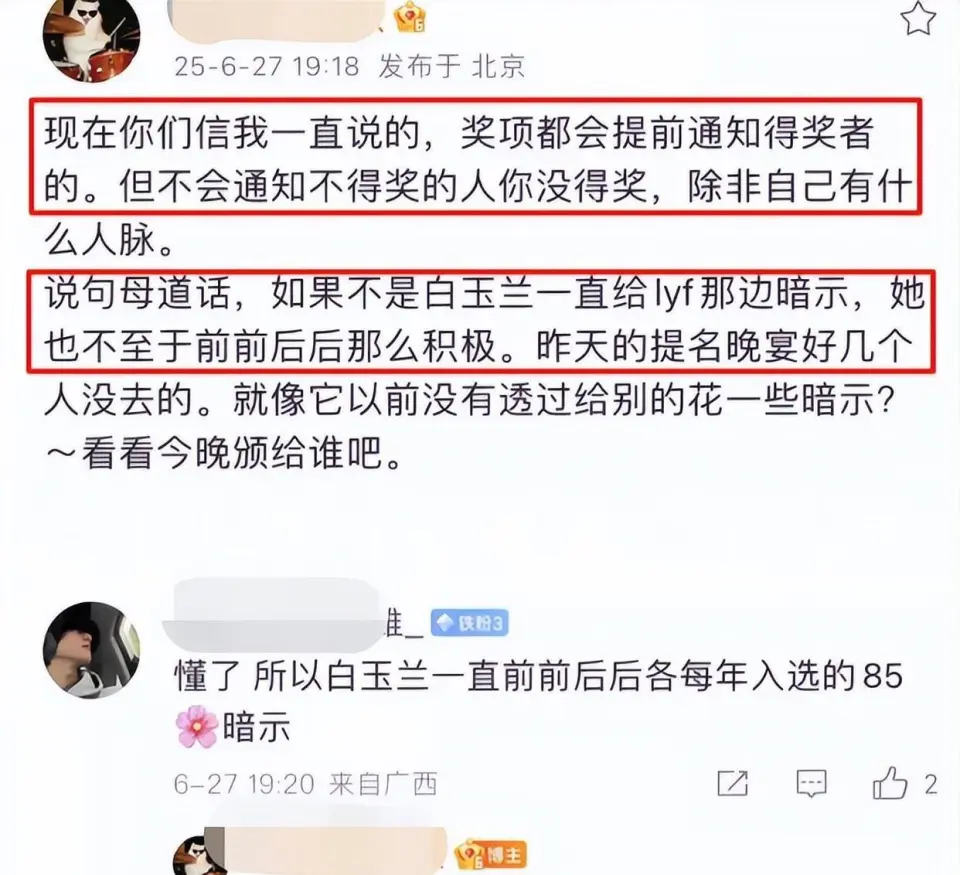Image resolution: width=960 pixels, height=875 pixels.
Task: Open the blurred username of the post author
Action: 275,20
